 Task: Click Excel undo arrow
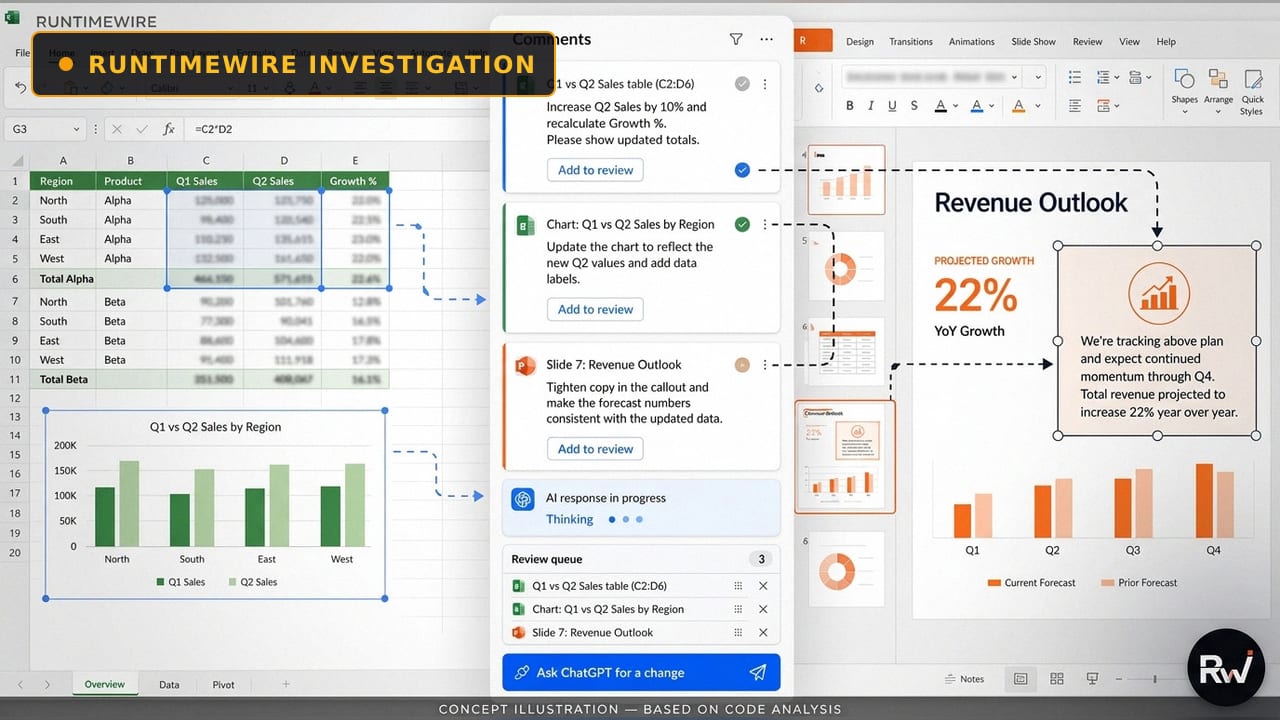(x=21, y=88)
